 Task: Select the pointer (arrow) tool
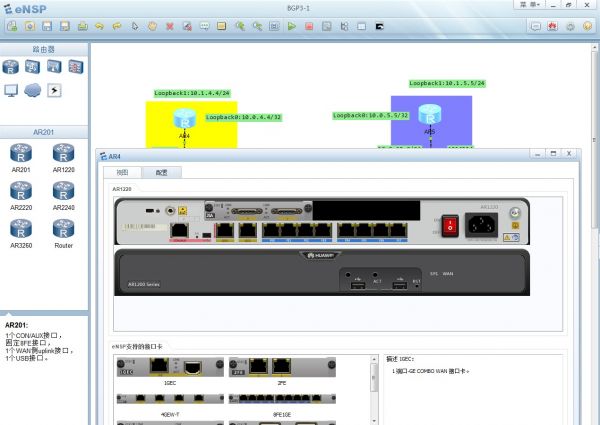[135, 26]
